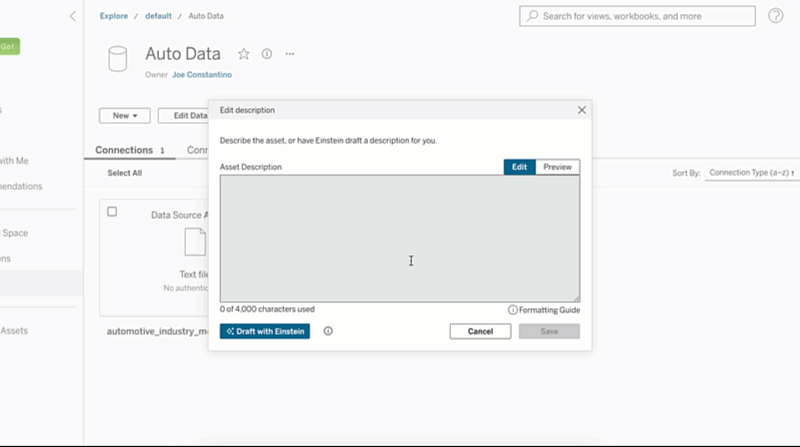Collapse the sidebar with chevron arrow
800x447 pixels.
[72, 16]
